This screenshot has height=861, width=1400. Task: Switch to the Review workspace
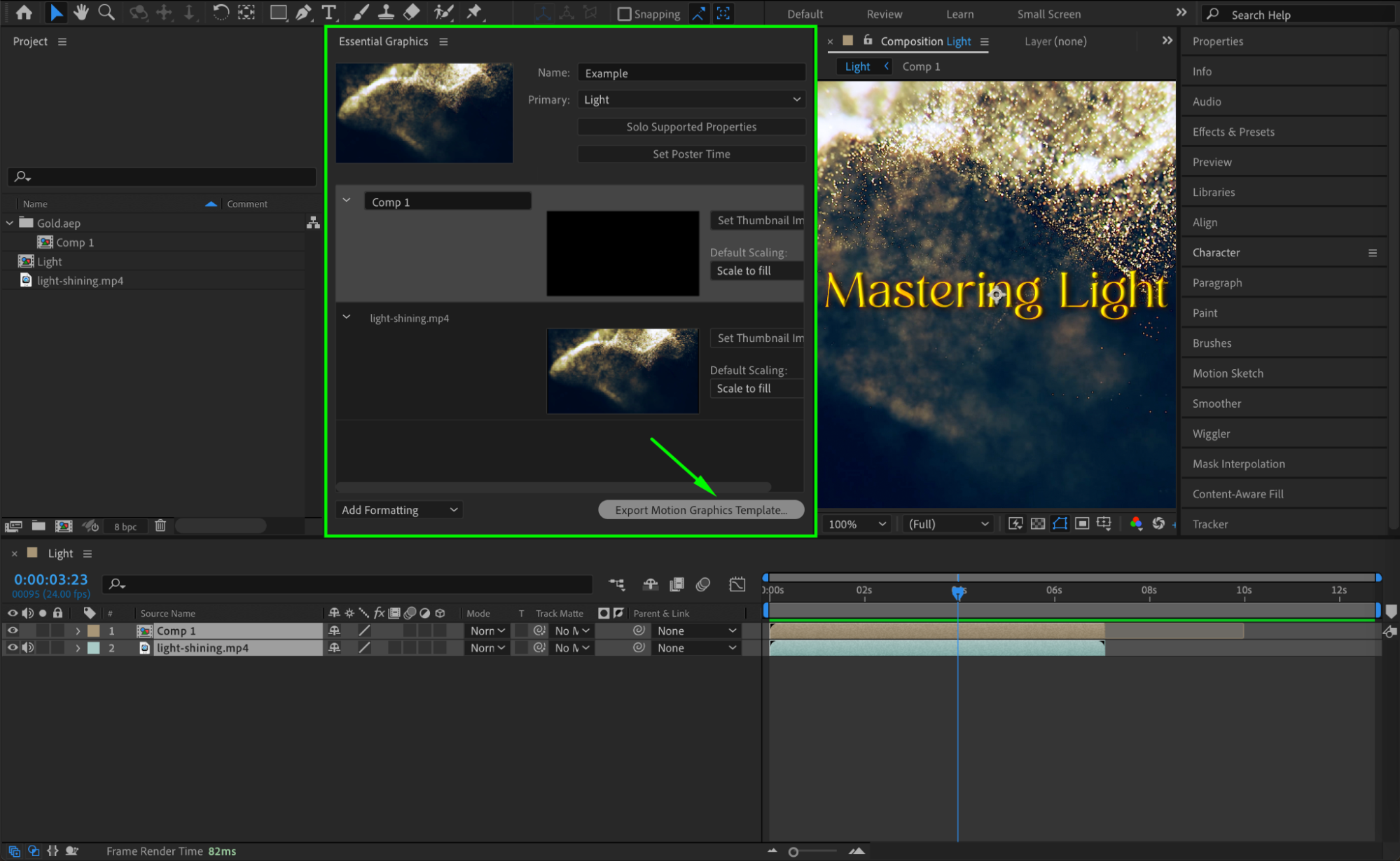[x=884, y=14]
